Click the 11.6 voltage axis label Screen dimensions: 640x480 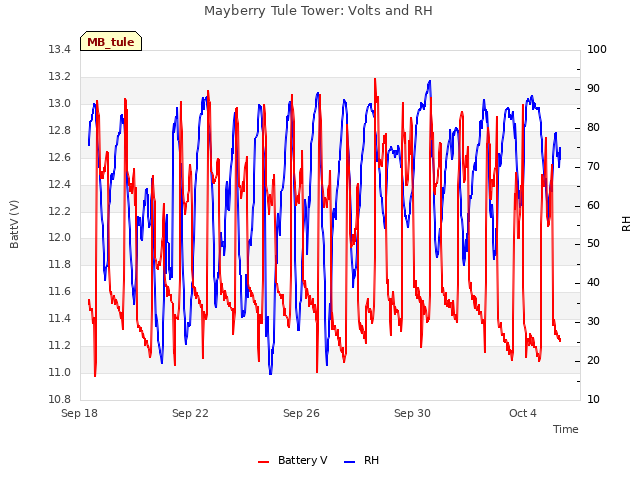click(x=60, y=291)
